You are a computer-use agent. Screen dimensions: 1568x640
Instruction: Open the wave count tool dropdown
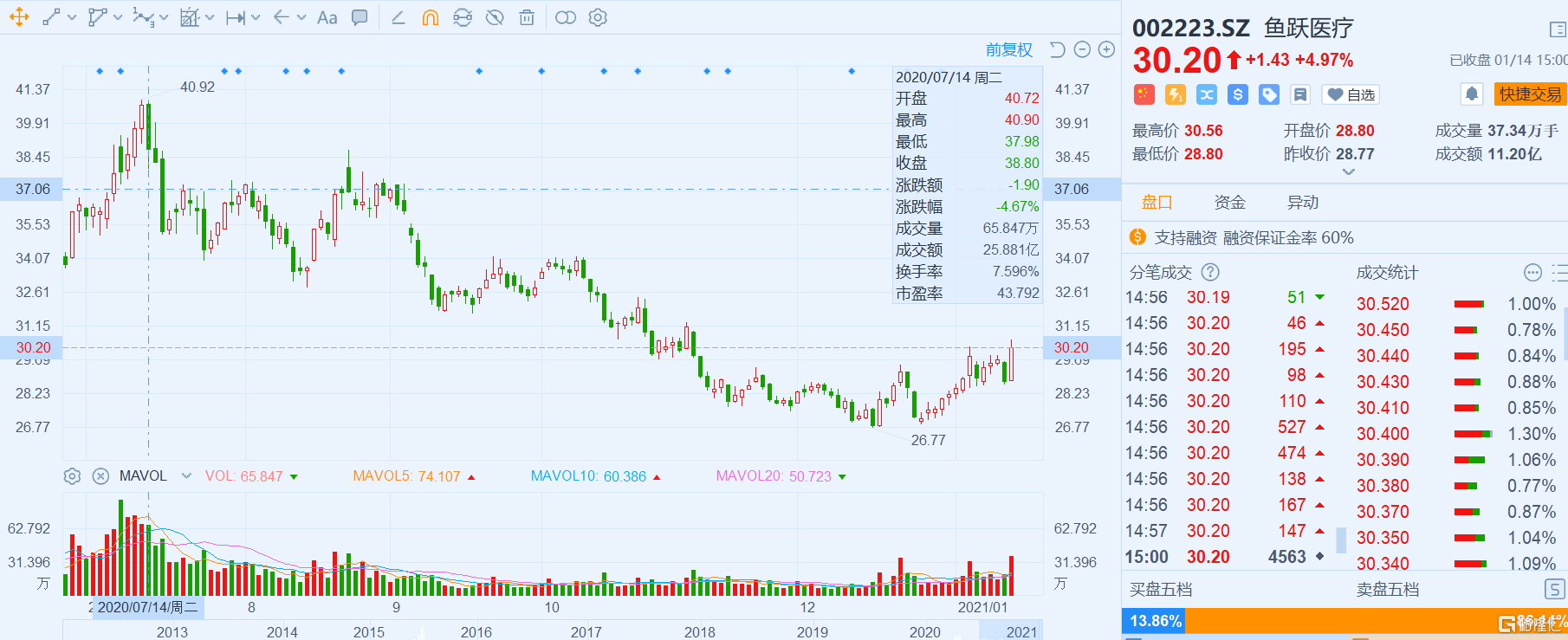point(164,17)
